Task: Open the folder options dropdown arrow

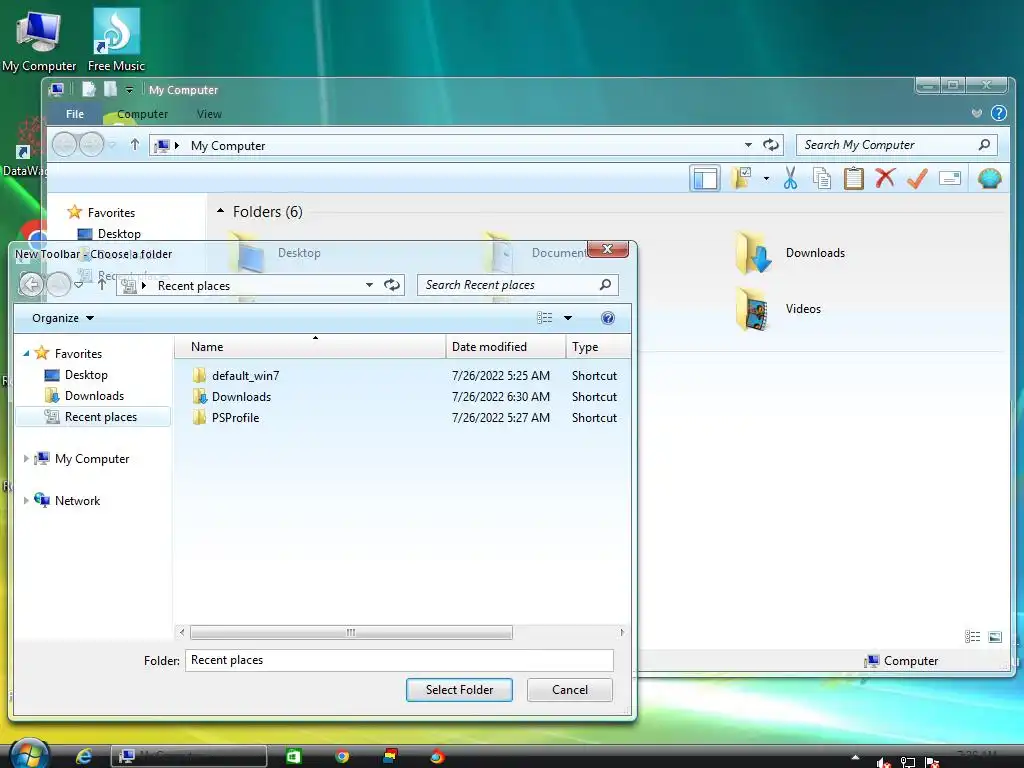Action: click(766, 178)
